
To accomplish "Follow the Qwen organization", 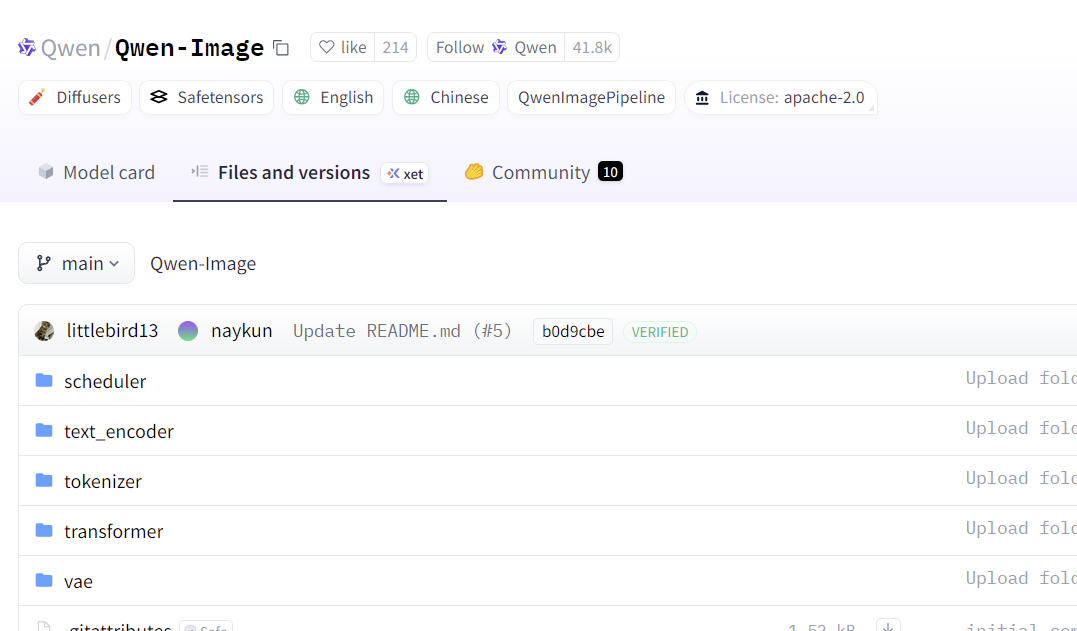I will 496,47.
